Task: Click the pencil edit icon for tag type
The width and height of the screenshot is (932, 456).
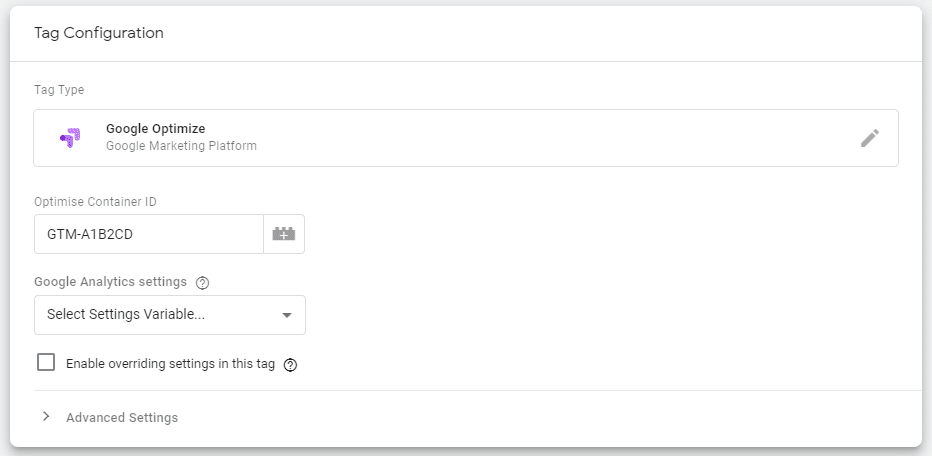Action: [870, 138]
